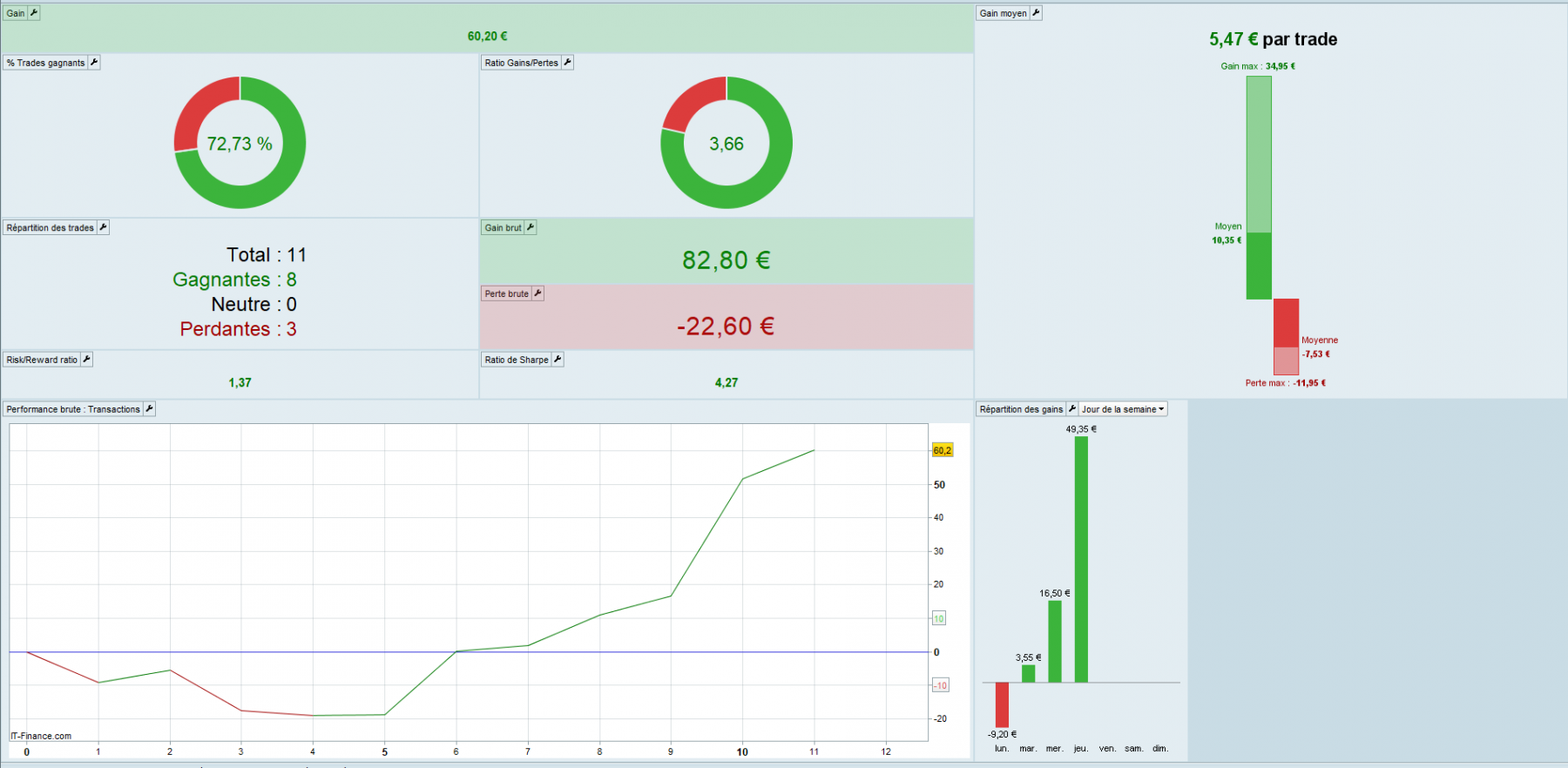Click the Gain panel label
The width and height of the screenshot is (1568, 768).
tap(16, 13)
